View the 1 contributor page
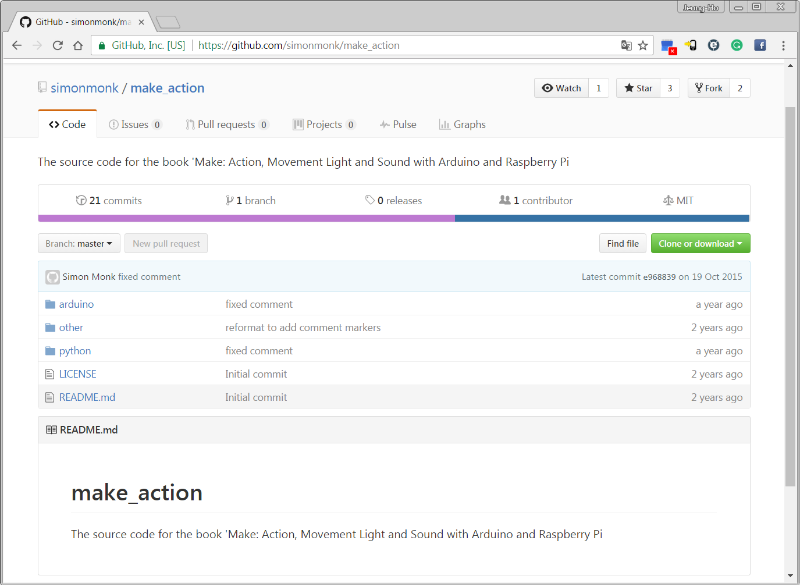Screen dimensions: 800x585 click(x=536, y=200)
